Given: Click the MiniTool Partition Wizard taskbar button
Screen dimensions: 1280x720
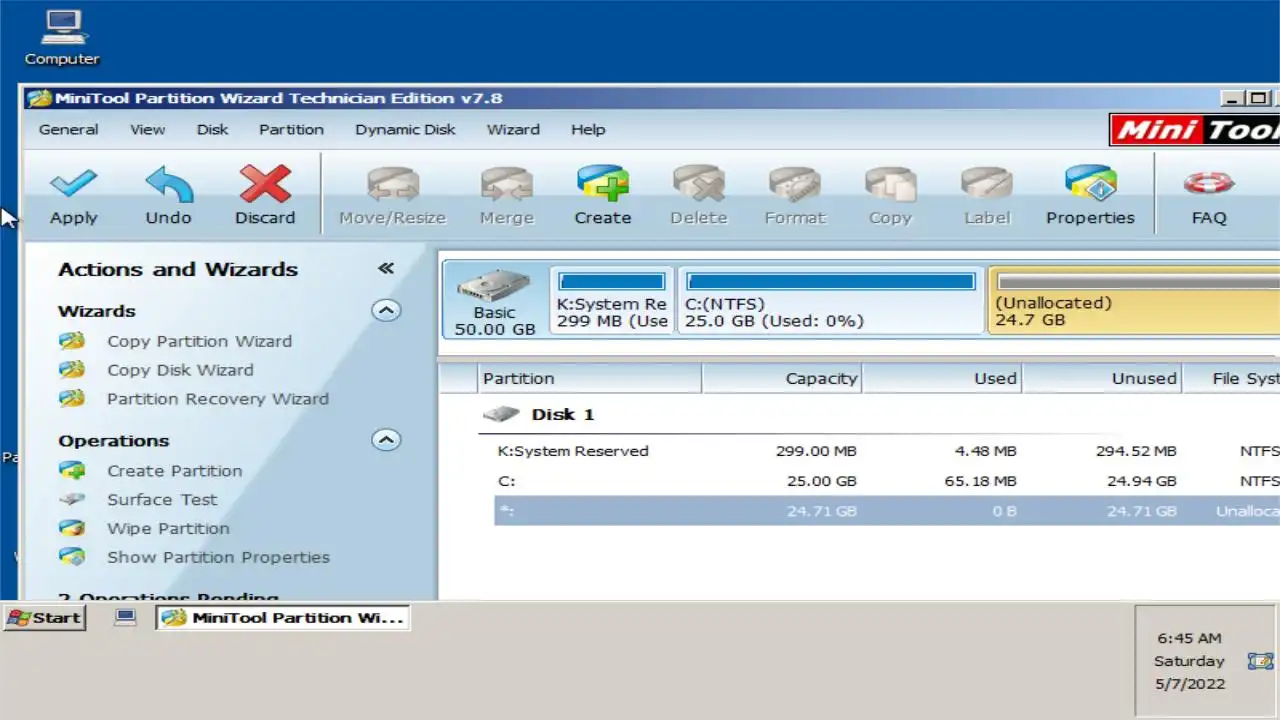Looking at the screenshot, I should coord(283,617).
